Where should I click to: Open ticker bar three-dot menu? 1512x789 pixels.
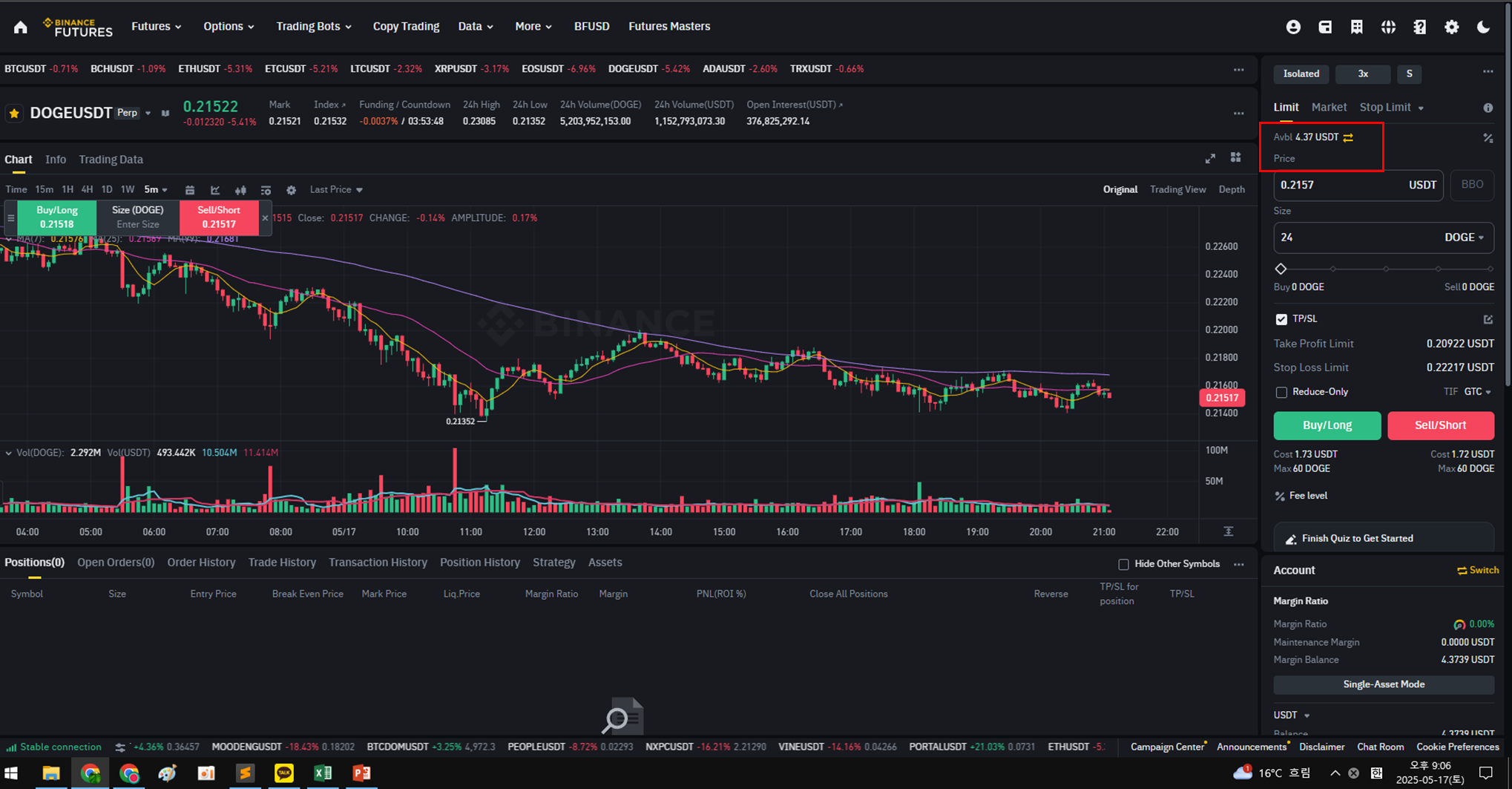1238,69
